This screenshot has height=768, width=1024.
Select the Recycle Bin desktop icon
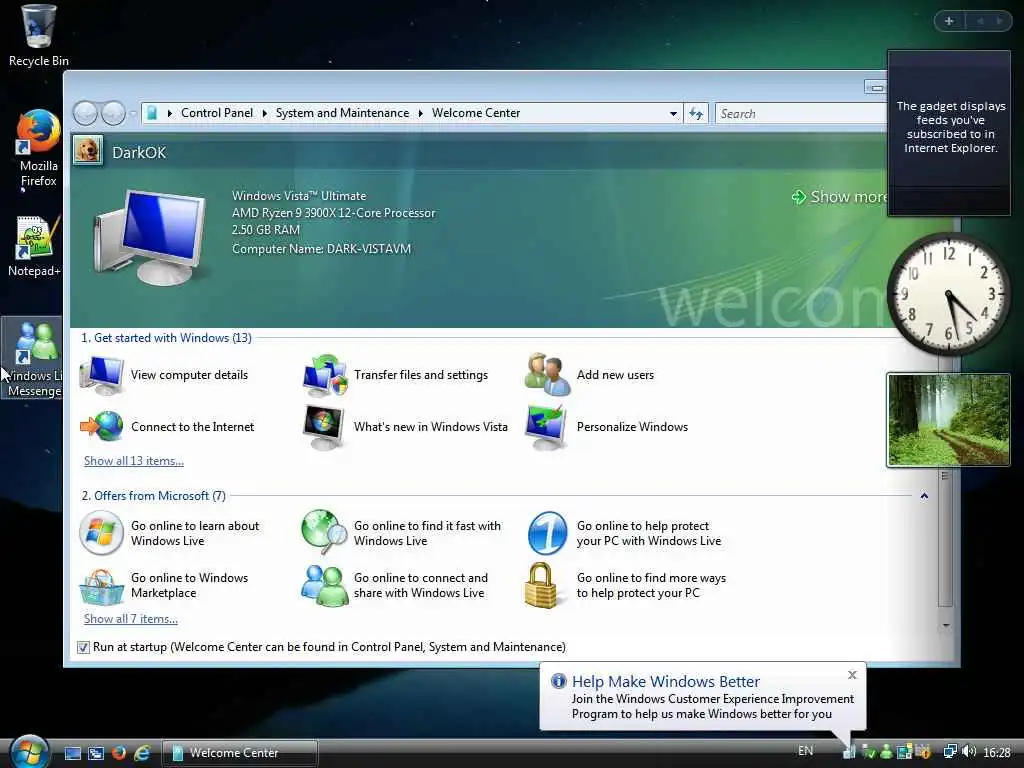tap(38, 36)
